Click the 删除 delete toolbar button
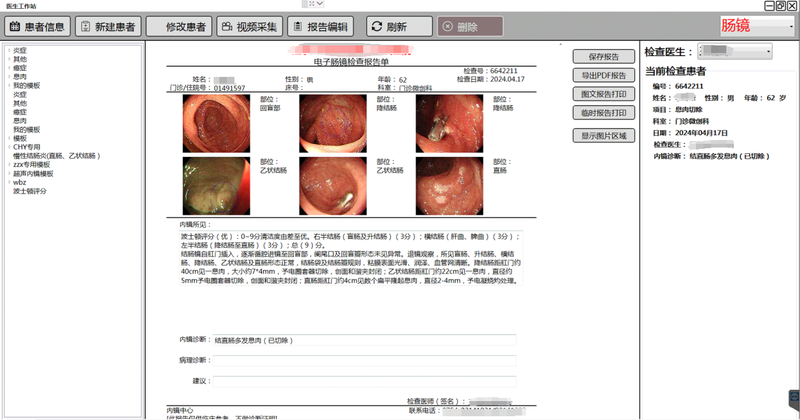This screenshot has width=800, height=420. (470, 27)
